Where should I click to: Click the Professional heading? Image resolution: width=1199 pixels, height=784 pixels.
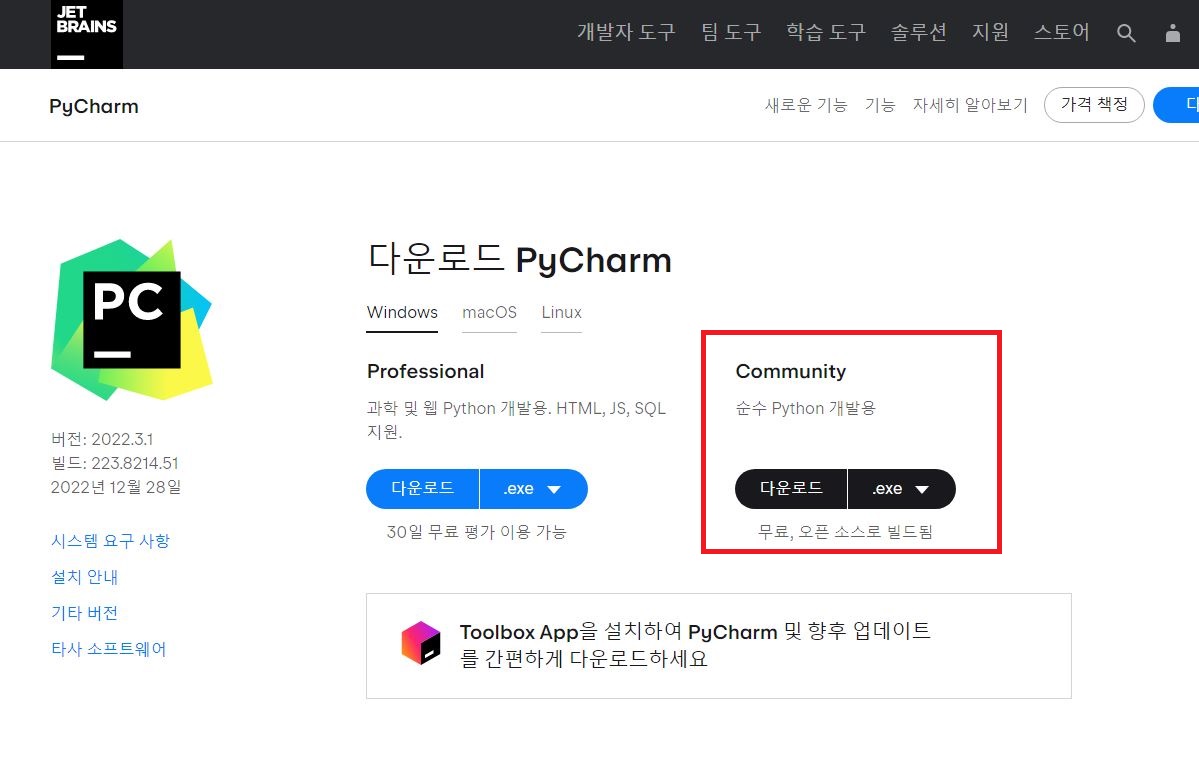pos(426,371)
